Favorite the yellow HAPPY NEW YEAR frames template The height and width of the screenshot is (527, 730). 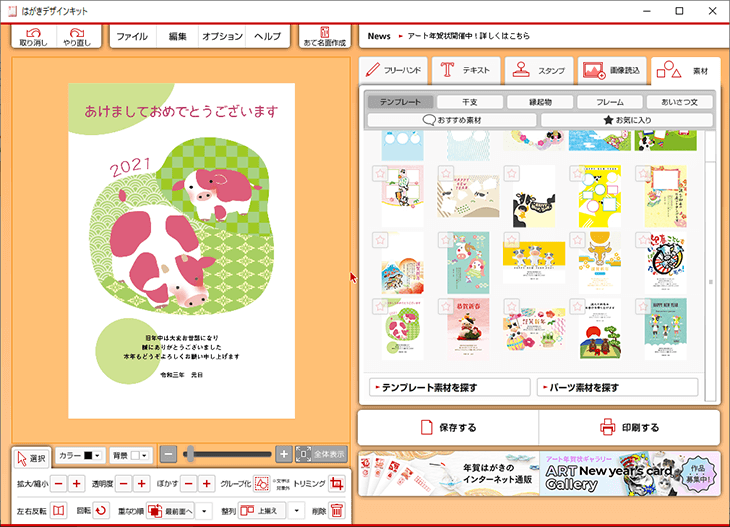[577, 173]
